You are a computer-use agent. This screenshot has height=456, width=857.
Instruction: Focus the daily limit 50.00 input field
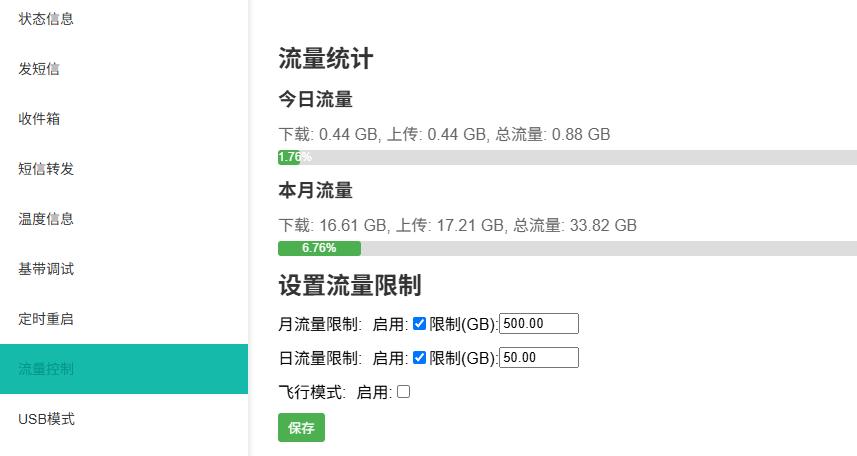click(539, 358)
